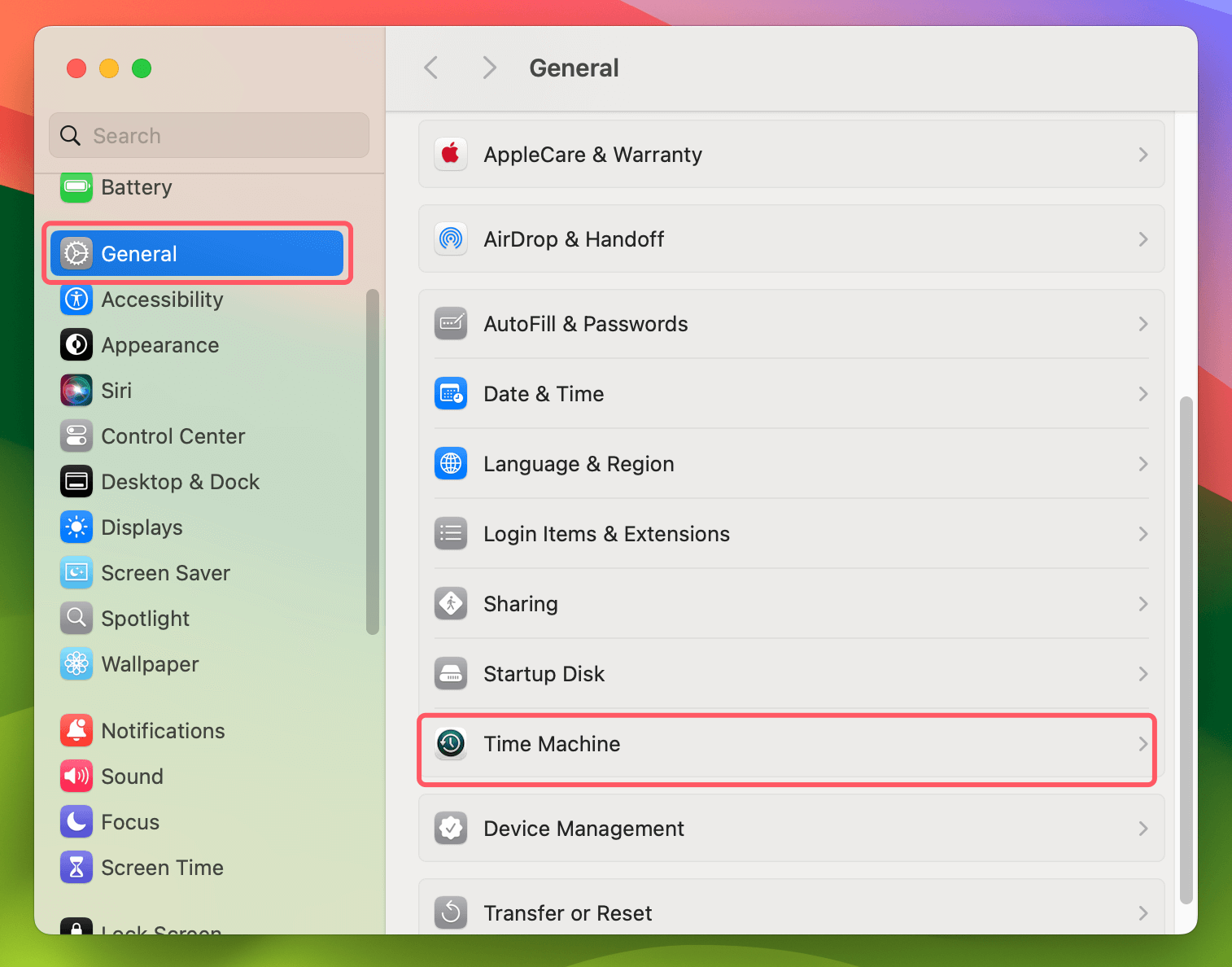The height and width of the screenshot is (967, 1232).
Task: Expand the Sharing settings chevron
Action: [x=1142, y=603]
